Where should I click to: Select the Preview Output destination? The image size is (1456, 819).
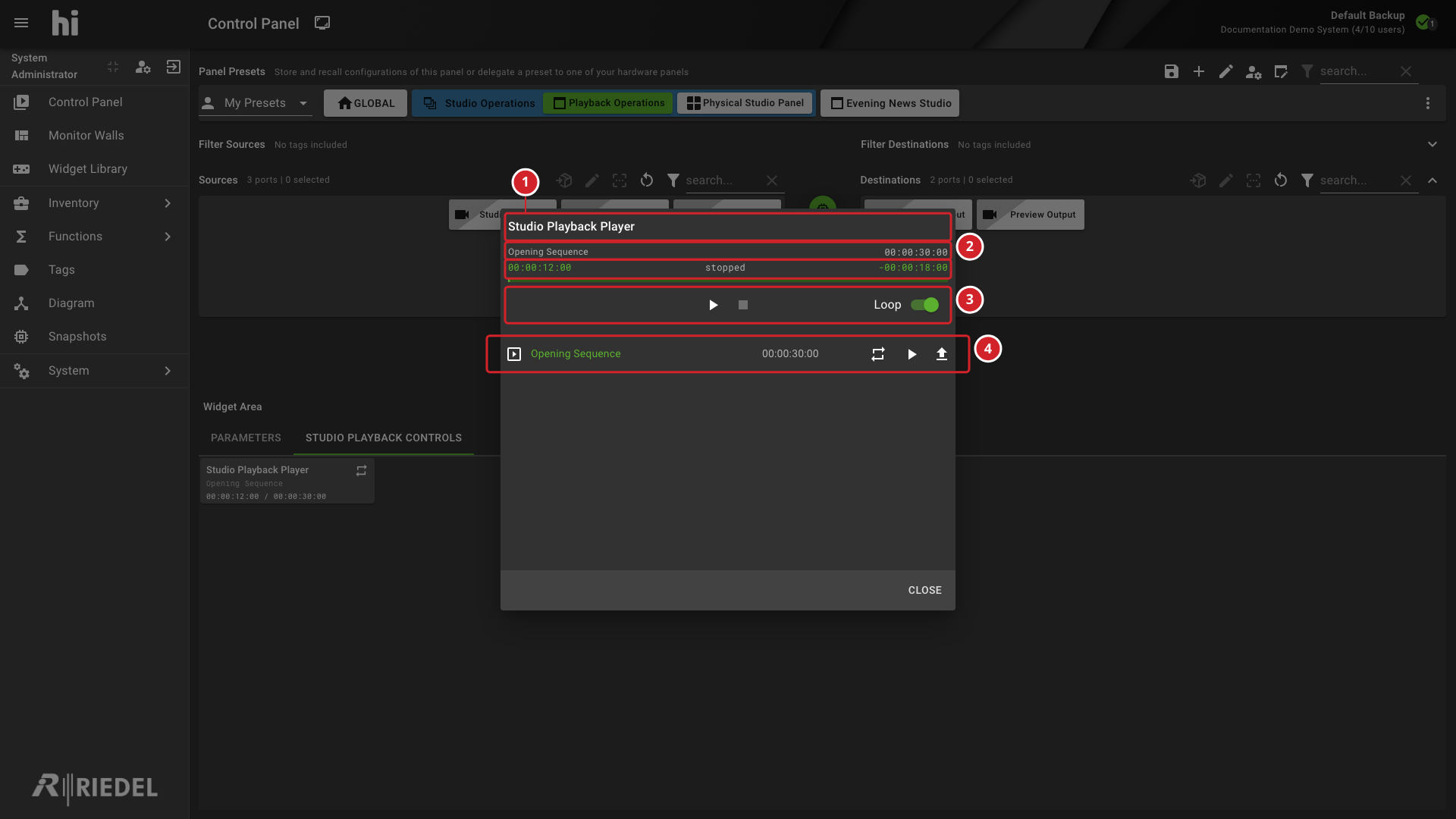(x=1031, y=215)
